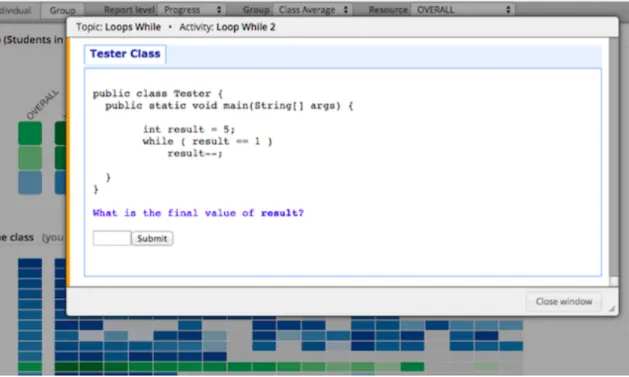Image resolution: width=629 pixels, height=377 pixels.
Task: Switch to the Group tab
Action: (x=62, y=10)
